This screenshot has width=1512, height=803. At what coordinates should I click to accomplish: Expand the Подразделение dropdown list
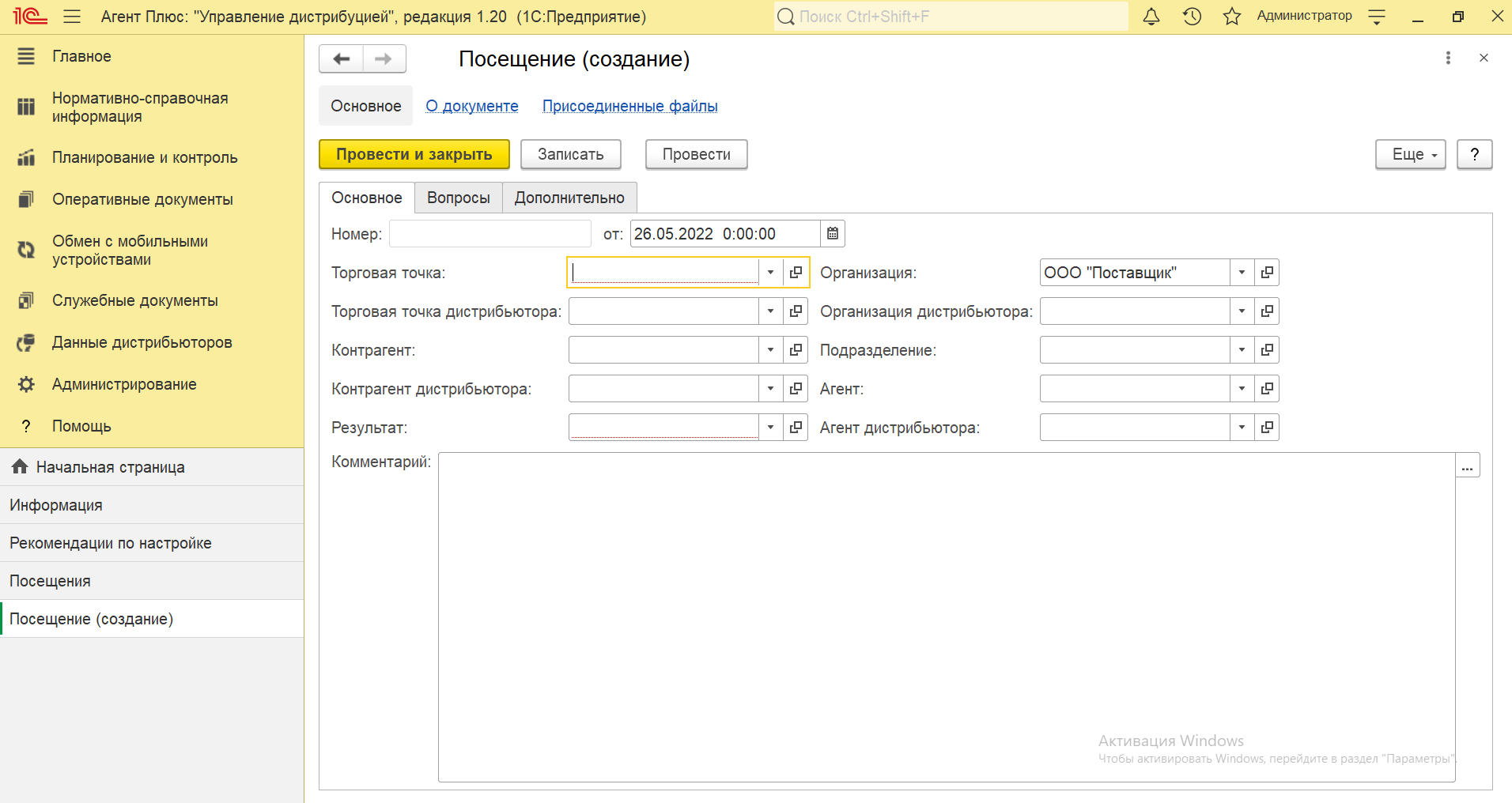[1242, 350]
